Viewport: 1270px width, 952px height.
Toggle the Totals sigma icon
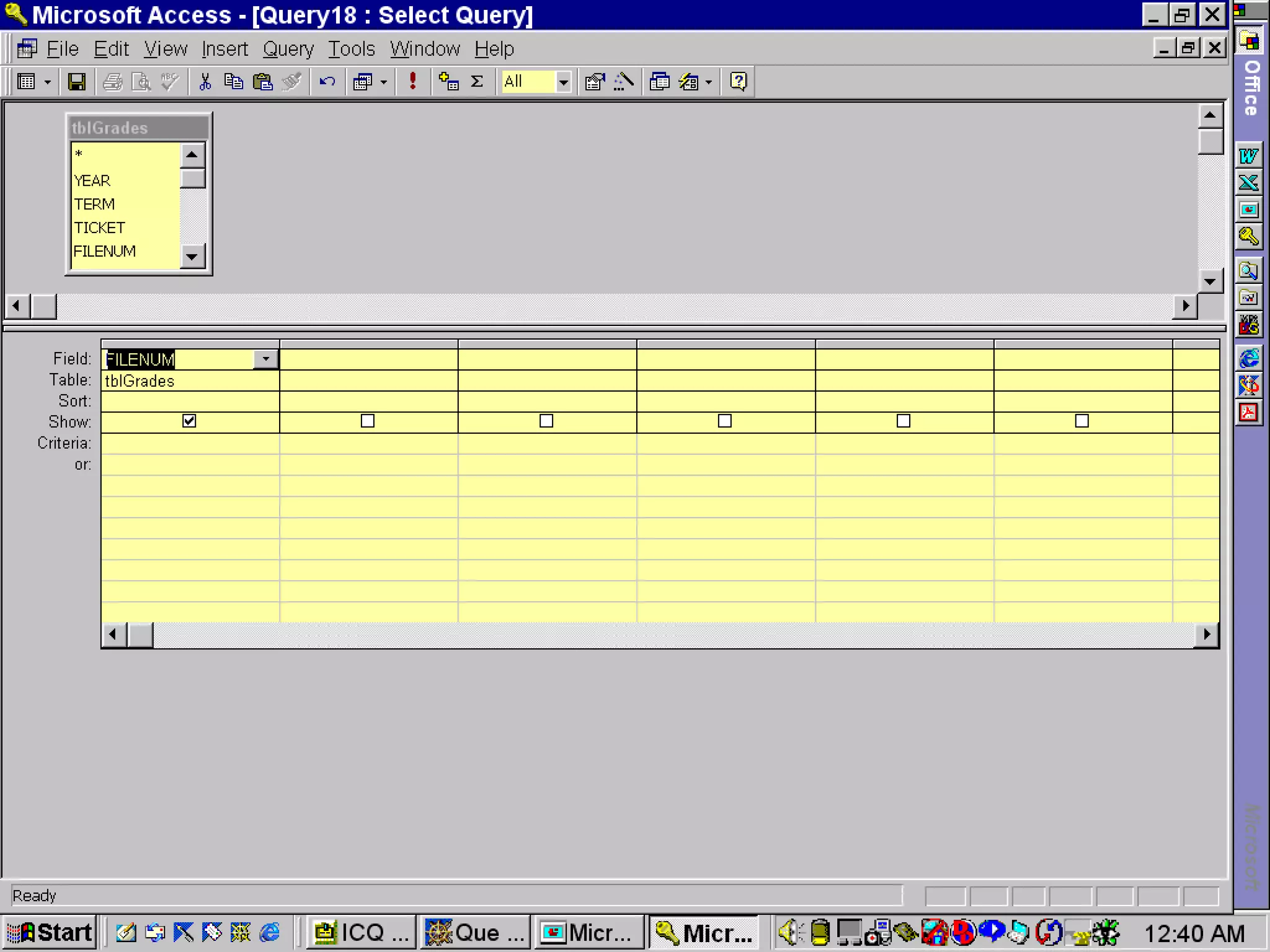[x=477, y=81]
